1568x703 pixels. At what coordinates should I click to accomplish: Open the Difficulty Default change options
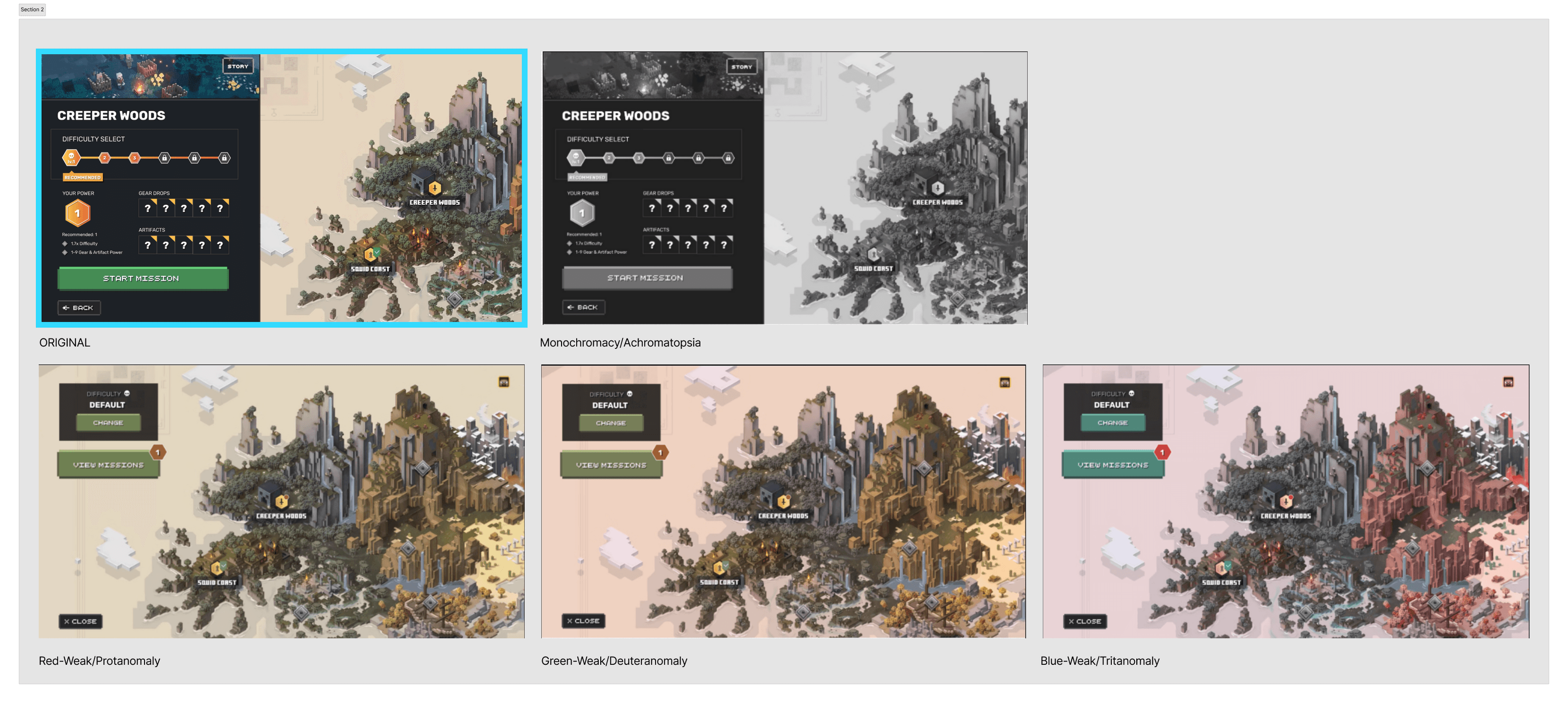tap(108, 422)
